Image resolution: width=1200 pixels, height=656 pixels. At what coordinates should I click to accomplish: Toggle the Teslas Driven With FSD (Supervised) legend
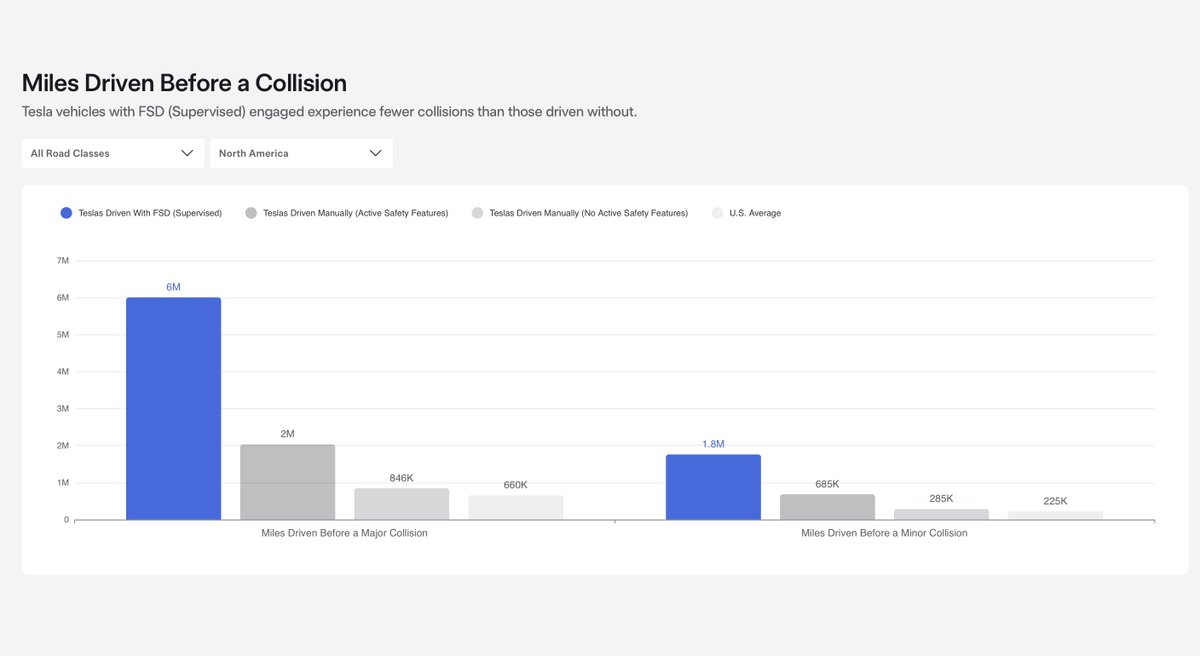(141, 213)
